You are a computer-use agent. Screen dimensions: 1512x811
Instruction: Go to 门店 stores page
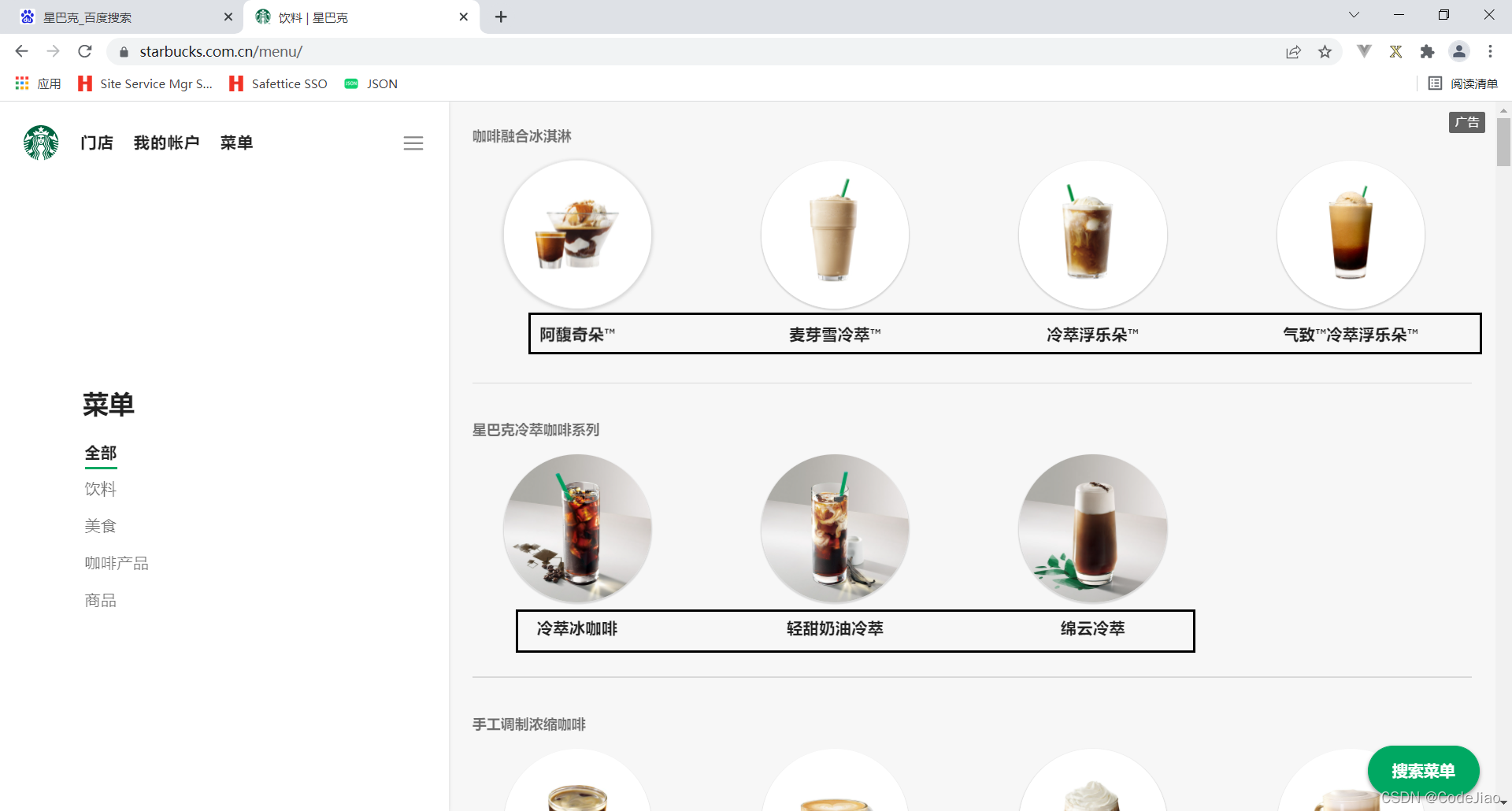pos(97,143)
